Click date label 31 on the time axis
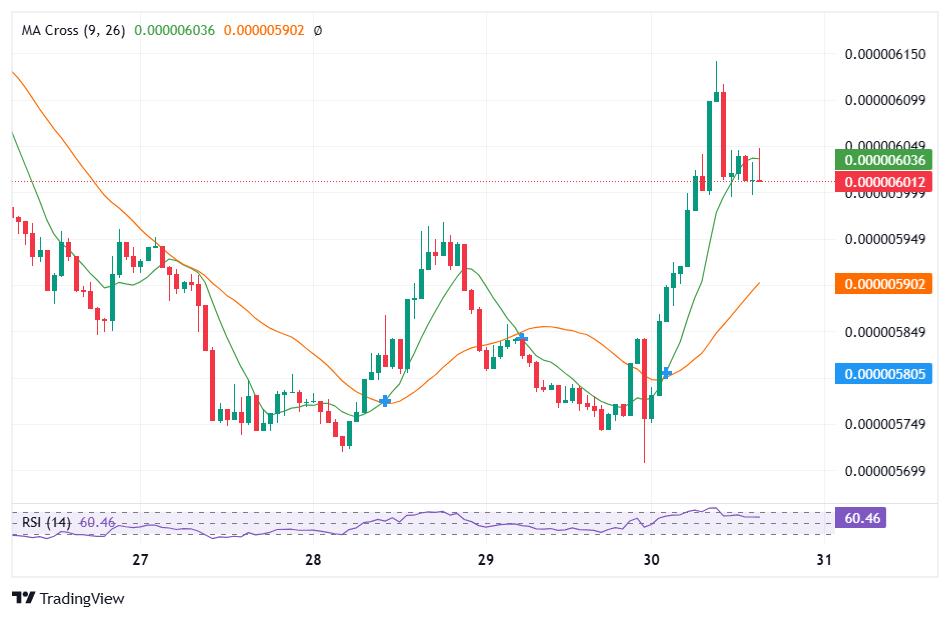 (824, 561)
